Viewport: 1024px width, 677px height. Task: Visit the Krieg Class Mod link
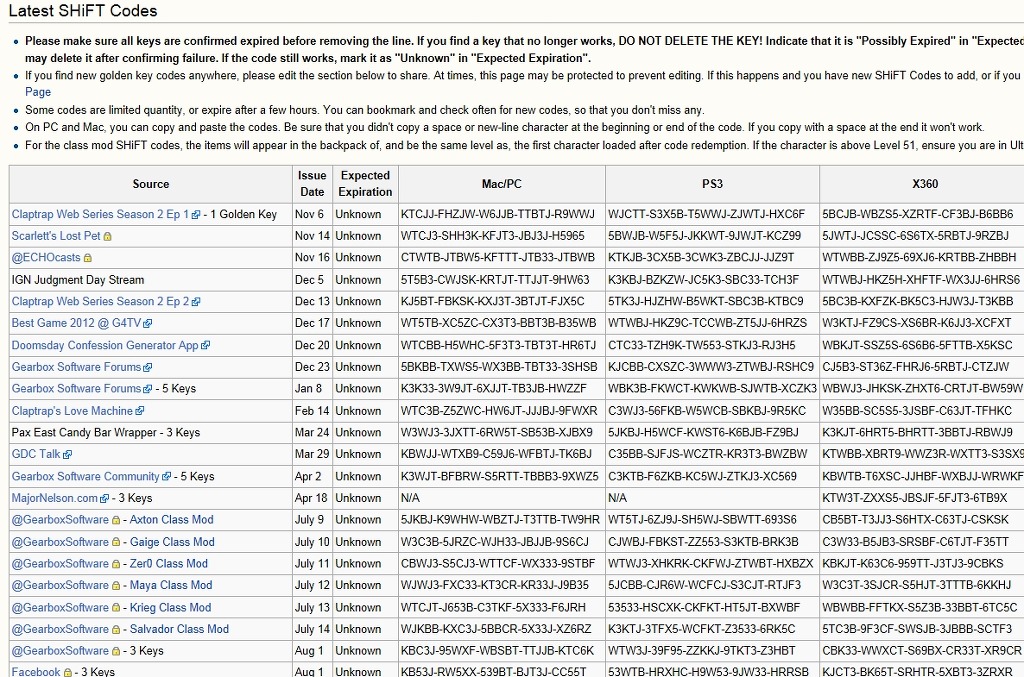pos(170,607)
